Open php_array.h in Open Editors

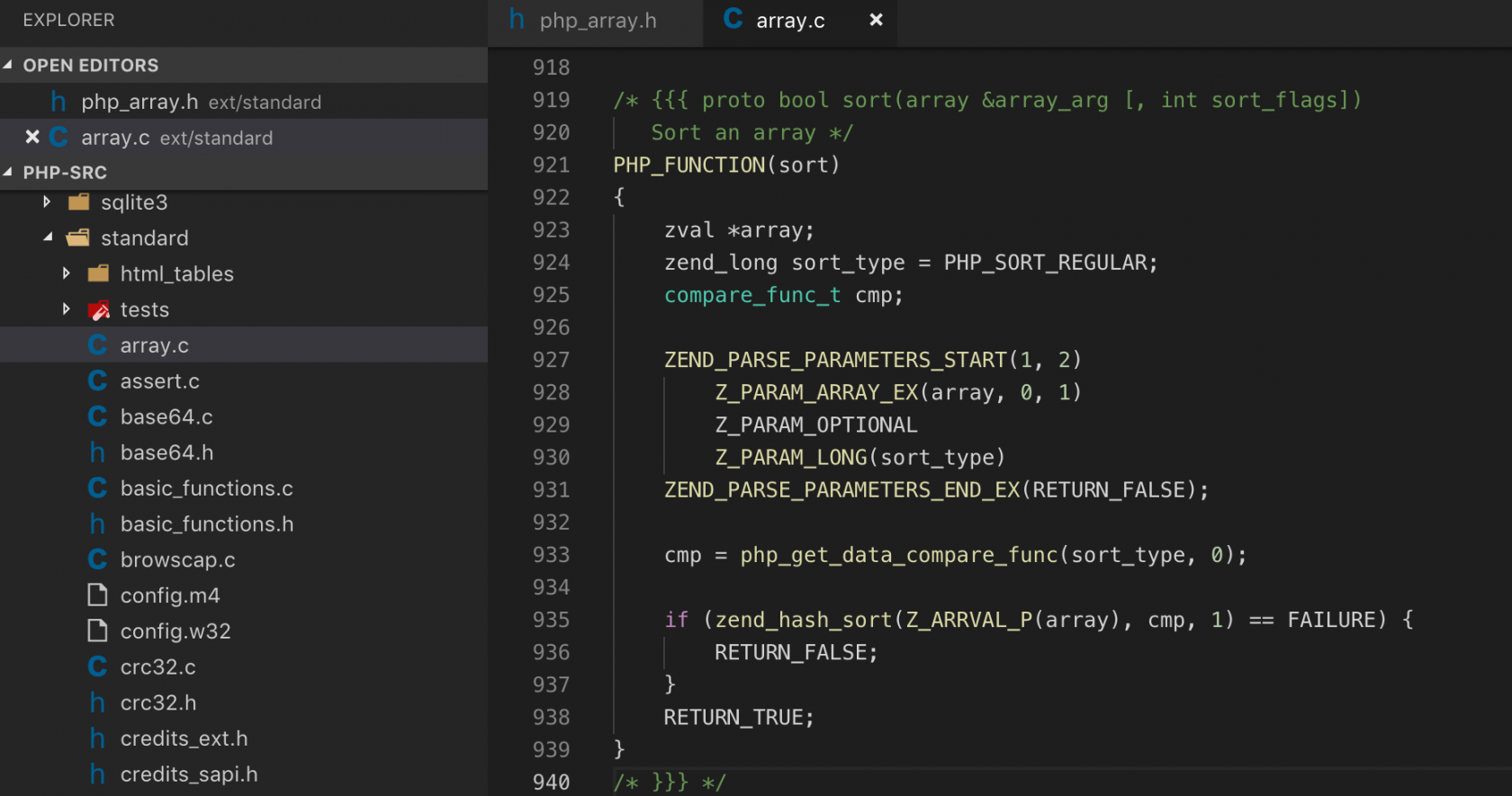click(x=244, y=102)
